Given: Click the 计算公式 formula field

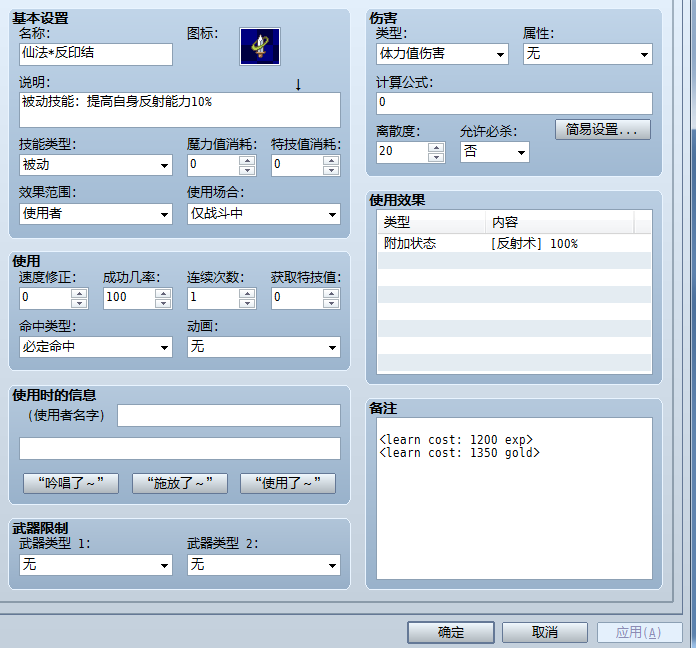Looking at the screenshot, I should pyautogui.click(x=514, y=103).
